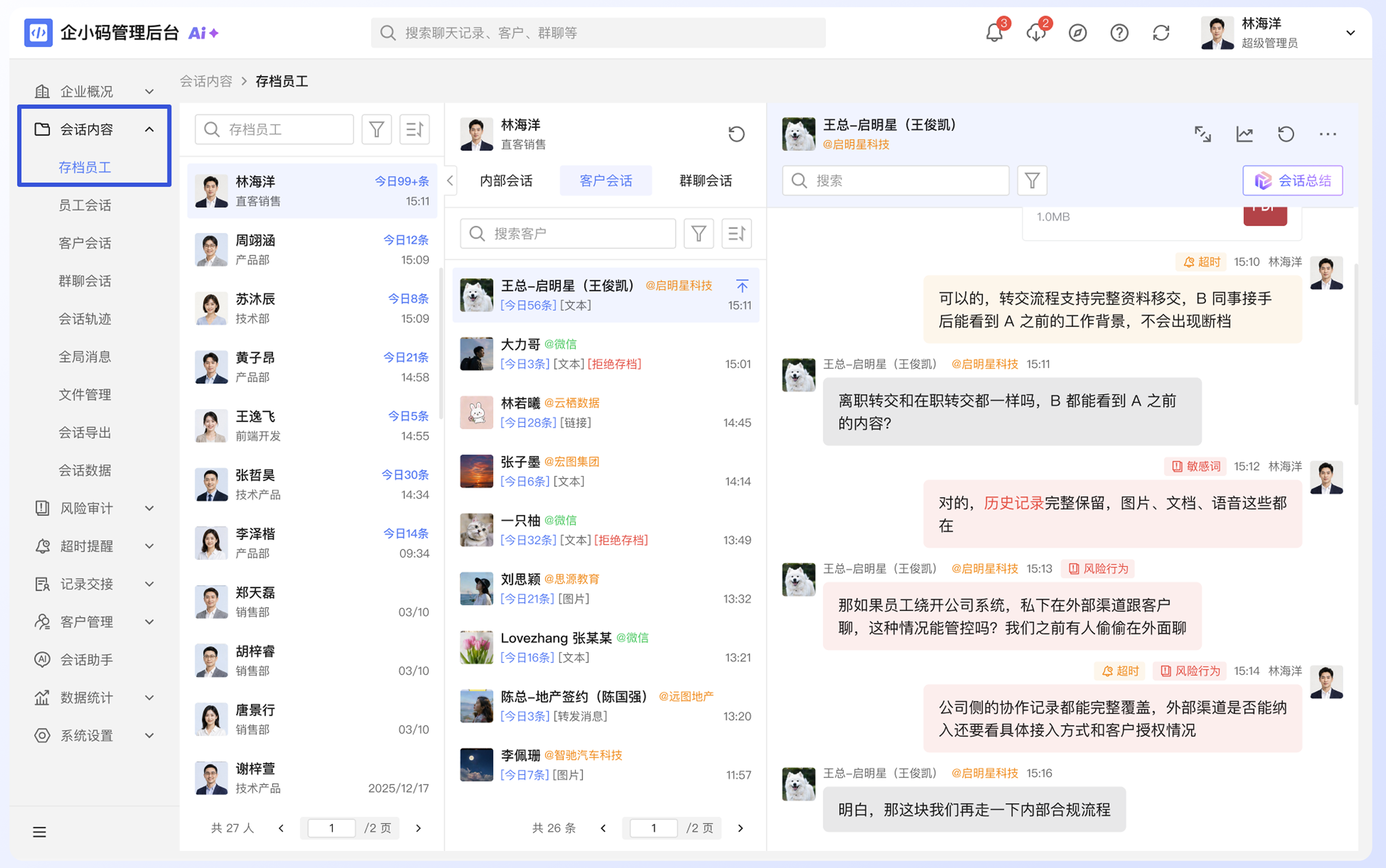Select employee 王逸飞 in the list

click(x=312, y=426)
